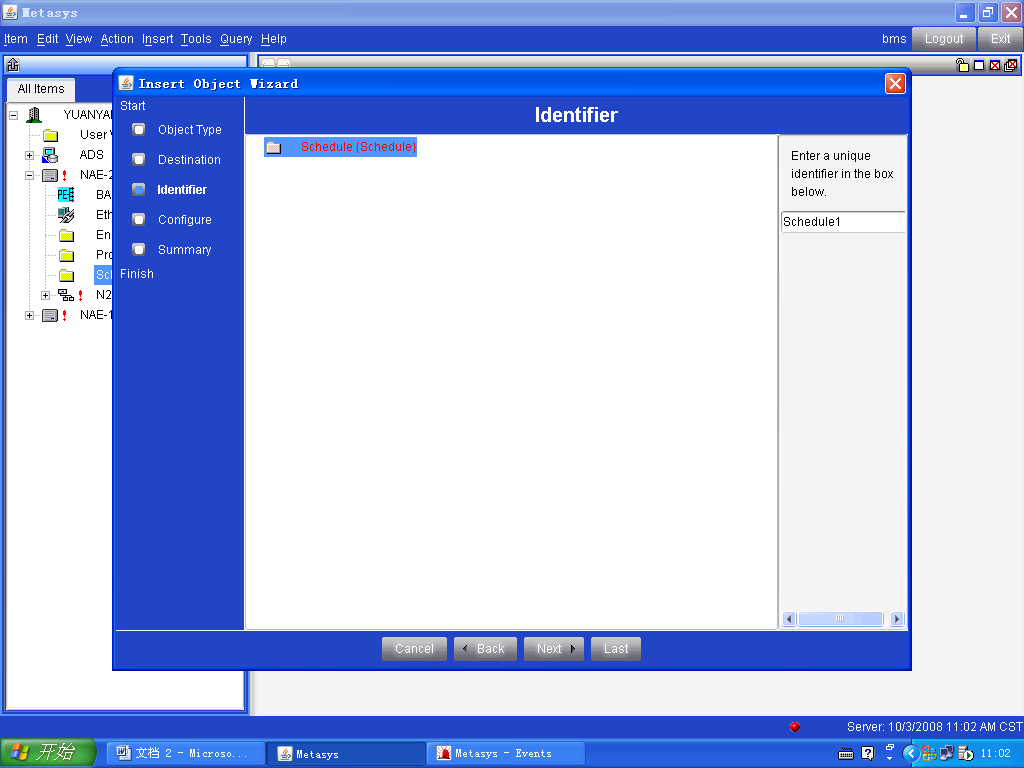Click the red alarm indicator in status bar
Viewport: 1024px width, 768px height.
click(795, 727)
